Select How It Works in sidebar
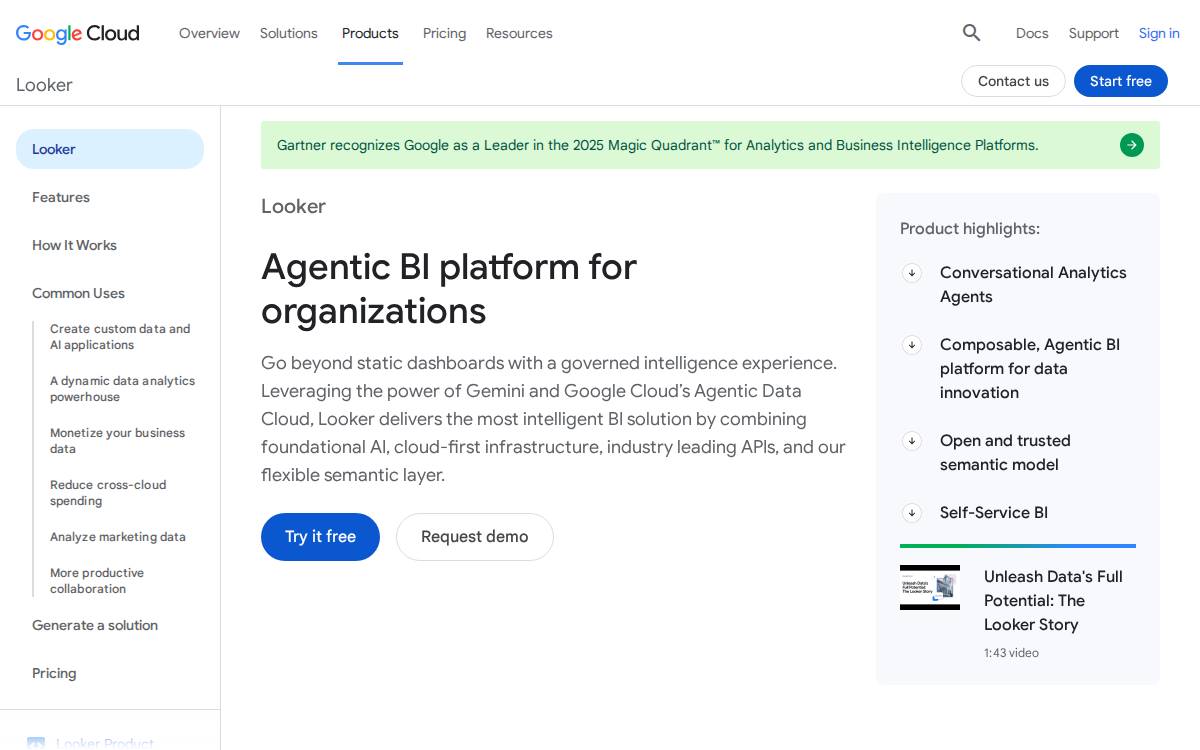The height and width of the screenshot is (750, 1200). click(x=74, y=245)
